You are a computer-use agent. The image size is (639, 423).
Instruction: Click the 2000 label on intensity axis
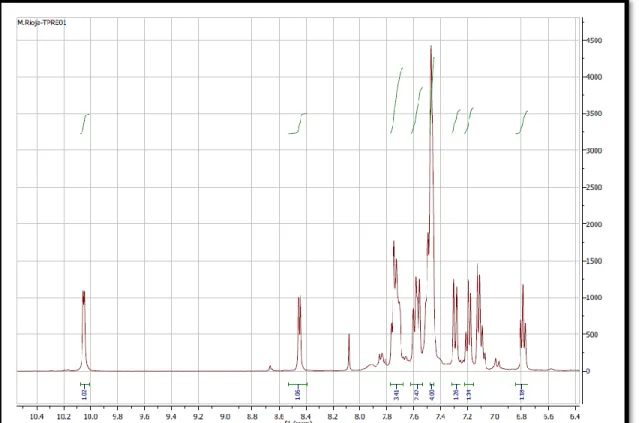click(x=594, y=225)
